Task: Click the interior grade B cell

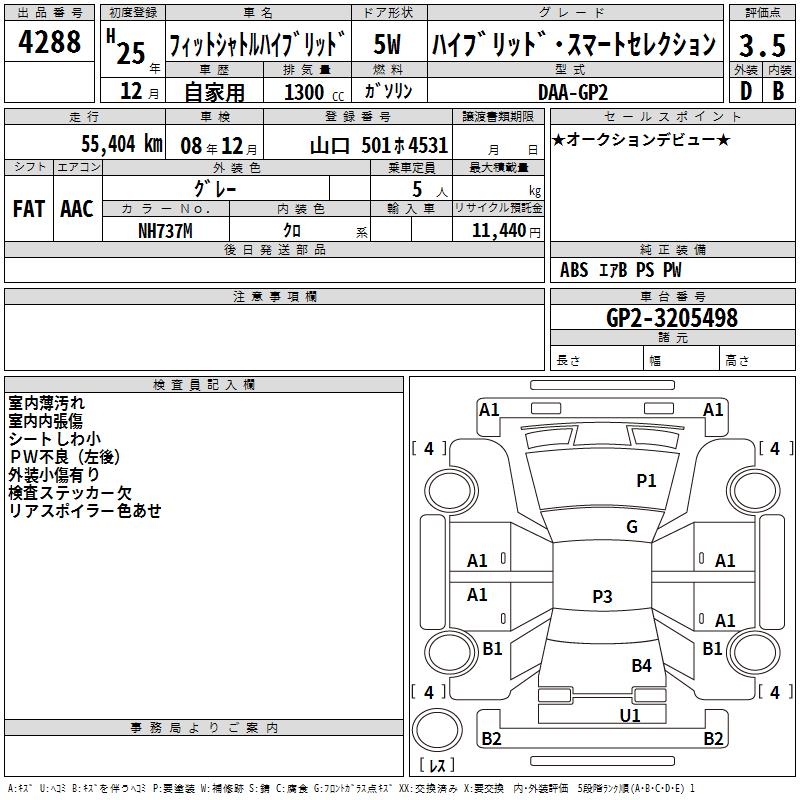Action: tap(778, 90)
